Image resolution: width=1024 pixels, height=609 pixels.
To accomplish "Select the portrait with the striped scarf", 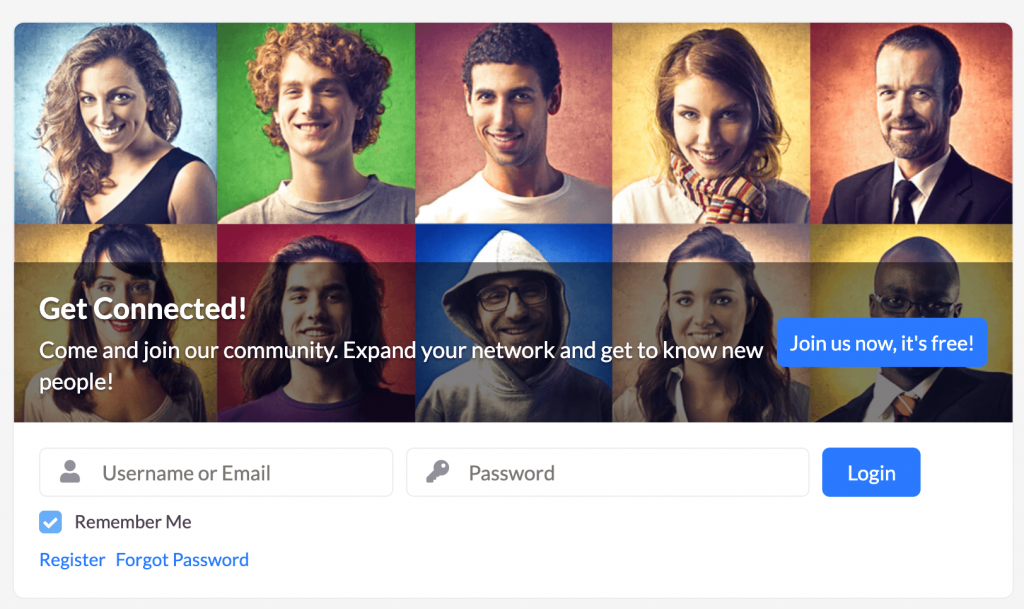I will 711,123.
